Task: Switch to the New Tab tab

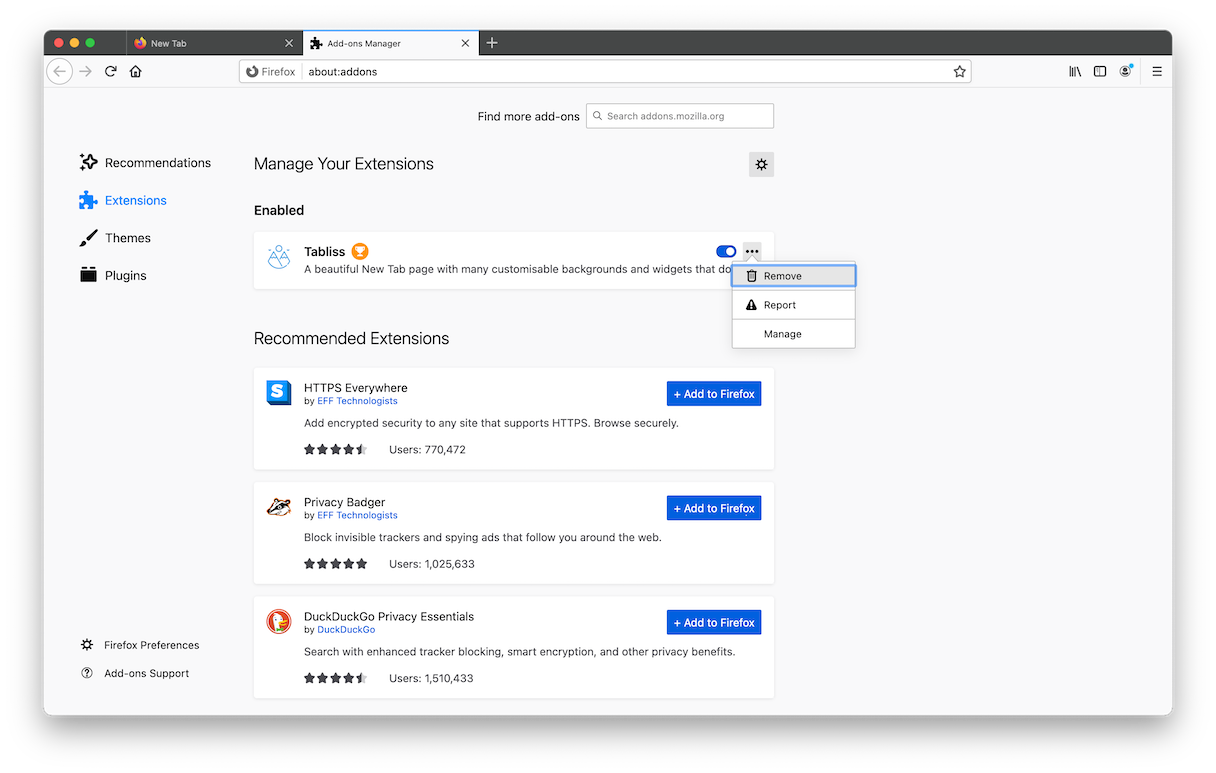Action: coord(214,43)
